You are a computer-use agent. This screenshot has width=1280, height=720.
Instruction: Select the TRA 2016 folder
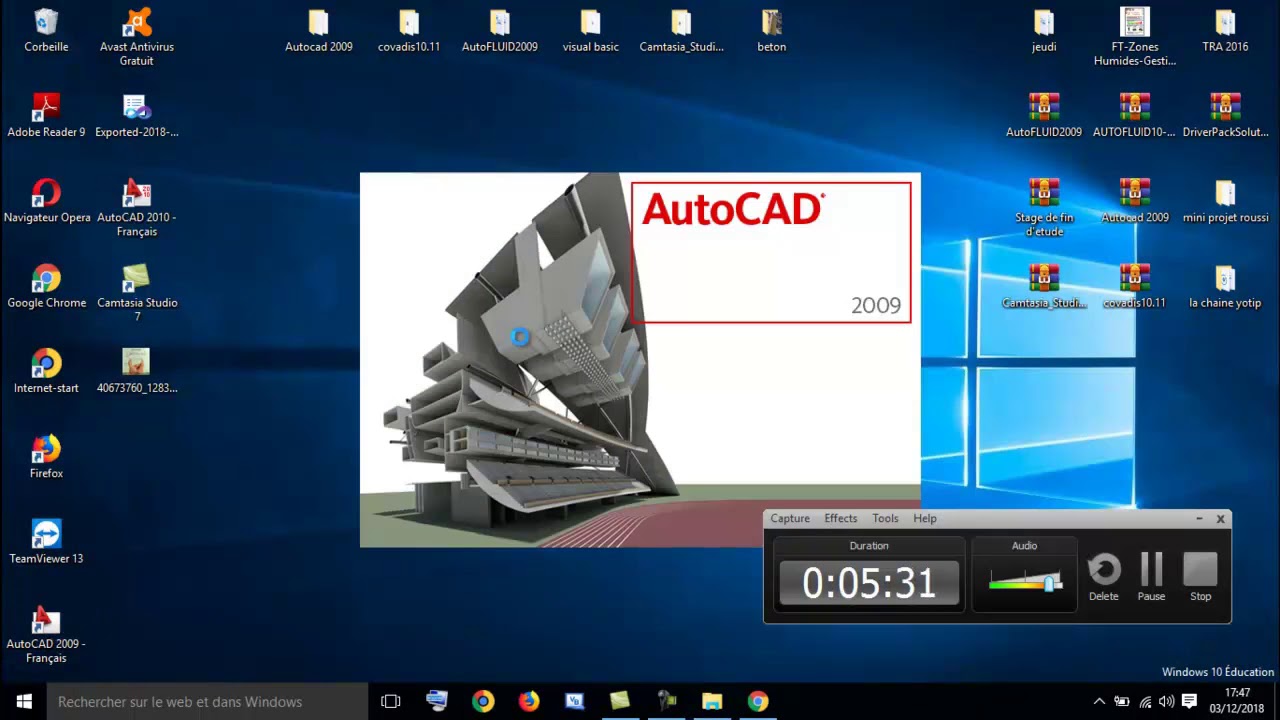tap(1225, 30)
